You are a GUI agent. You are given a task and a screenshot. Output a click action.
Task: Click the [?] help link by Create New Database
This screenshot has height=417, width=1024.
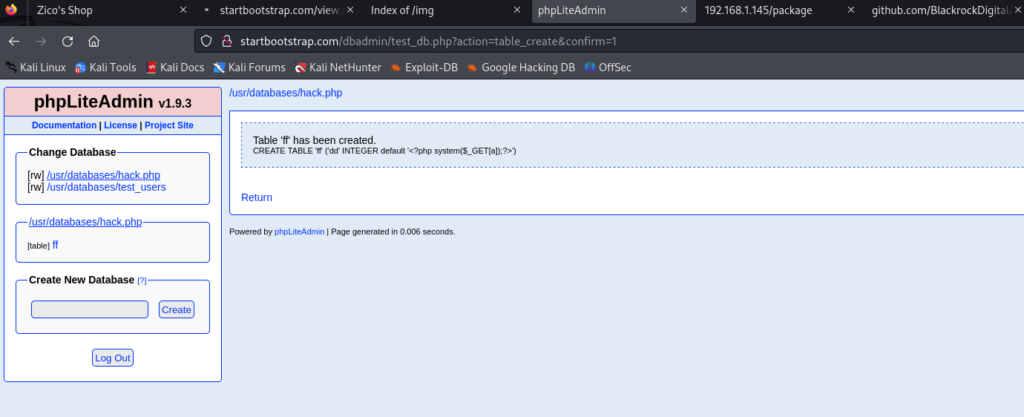tap(142, 281)
